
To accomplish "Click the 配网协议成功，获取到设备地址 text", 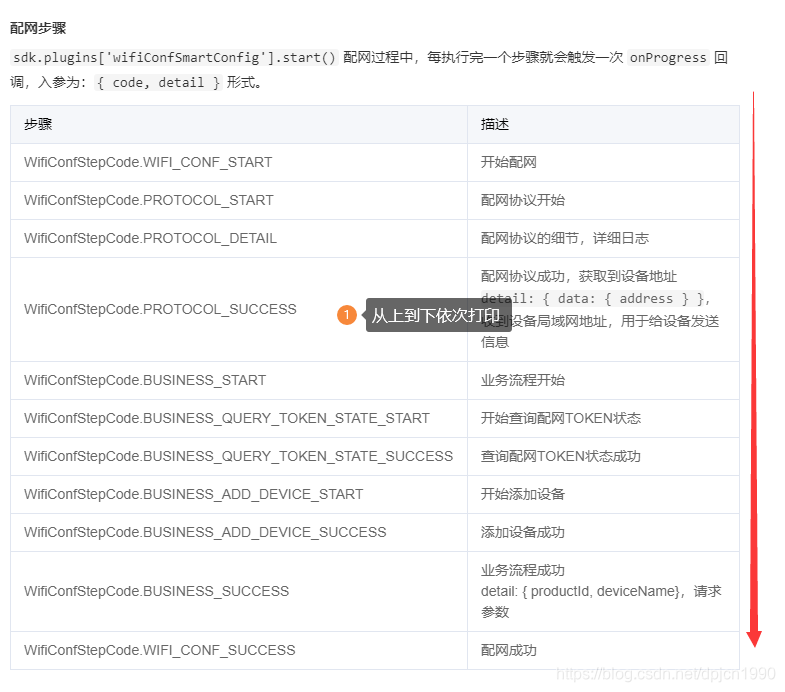I will pyautogui.click(x=579, y=276).
